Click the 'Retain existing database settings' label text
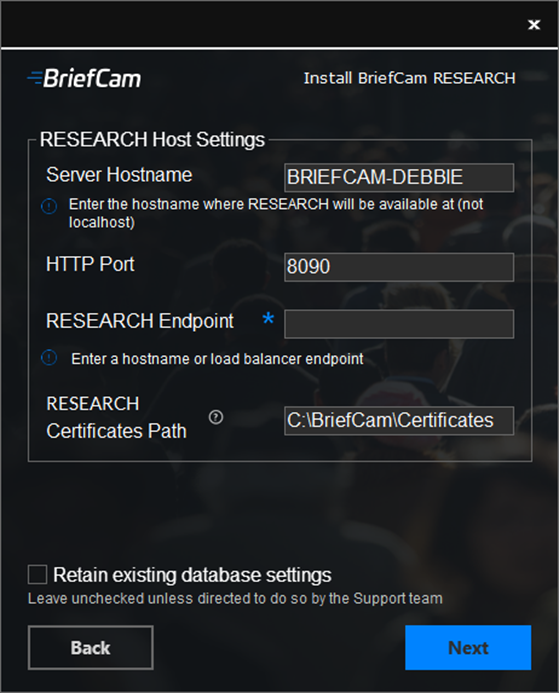559x693 pixels. pos(192,575)
